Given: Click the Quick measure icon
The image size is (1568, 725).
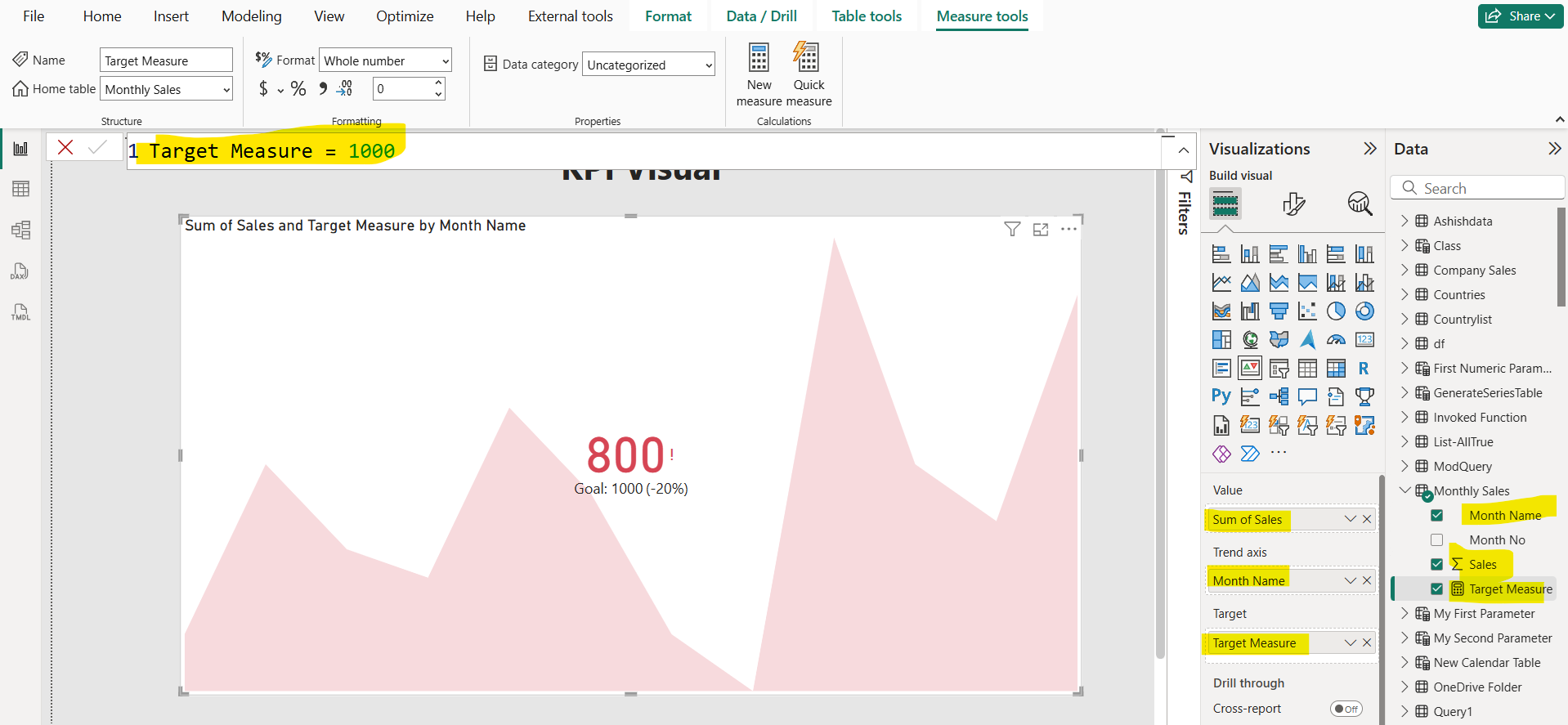Looking at the screenshot, I should 807,59.
